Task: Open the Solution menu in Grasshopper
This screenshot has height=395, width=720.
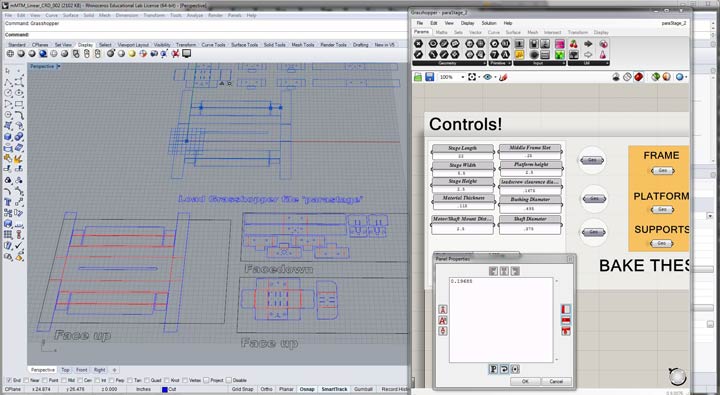Action: [489, 23]
